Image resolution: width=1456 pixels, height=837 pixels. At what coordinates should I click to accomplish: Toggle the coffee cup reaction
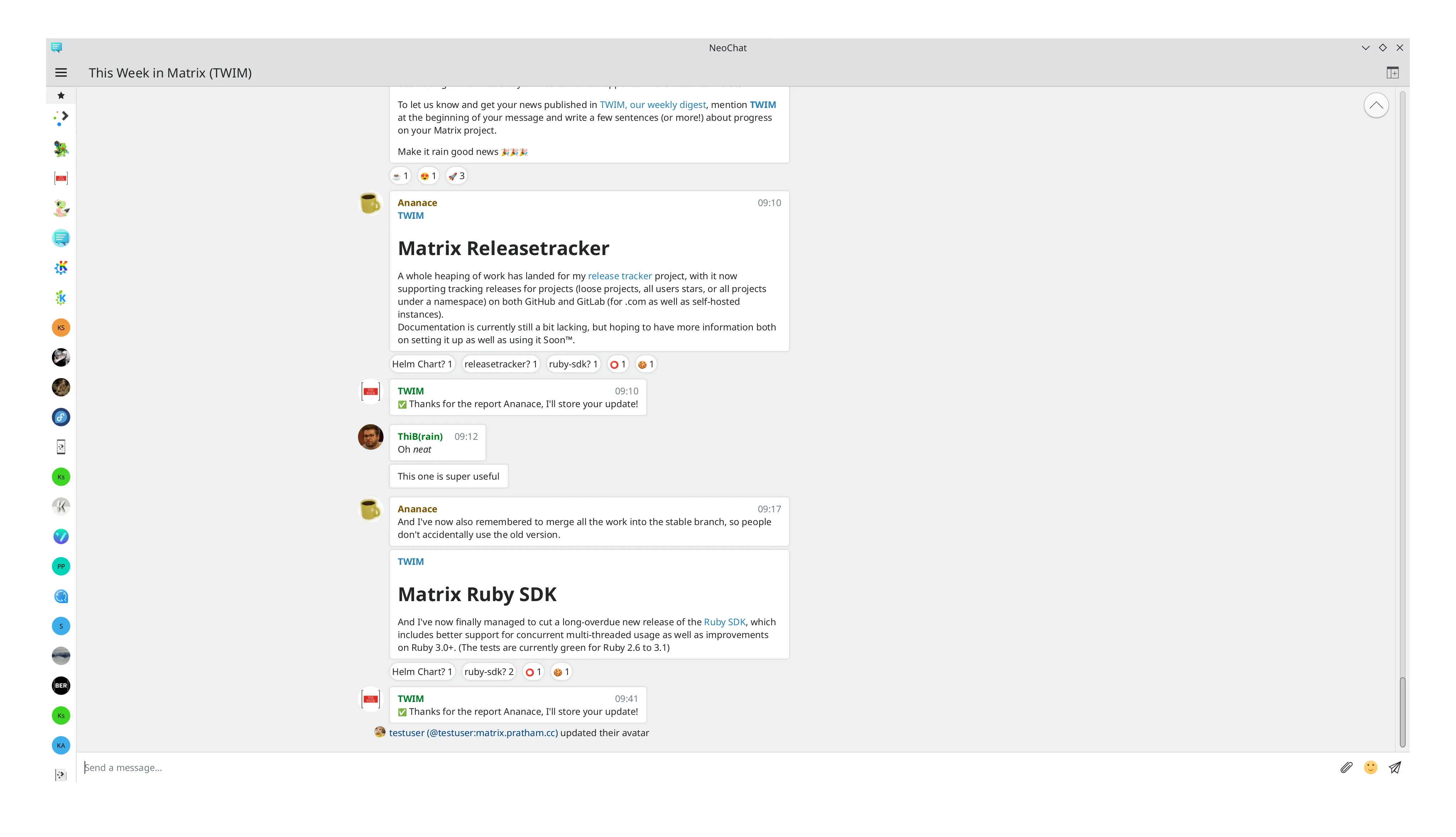pyautogui.click(x=400, y=176)
